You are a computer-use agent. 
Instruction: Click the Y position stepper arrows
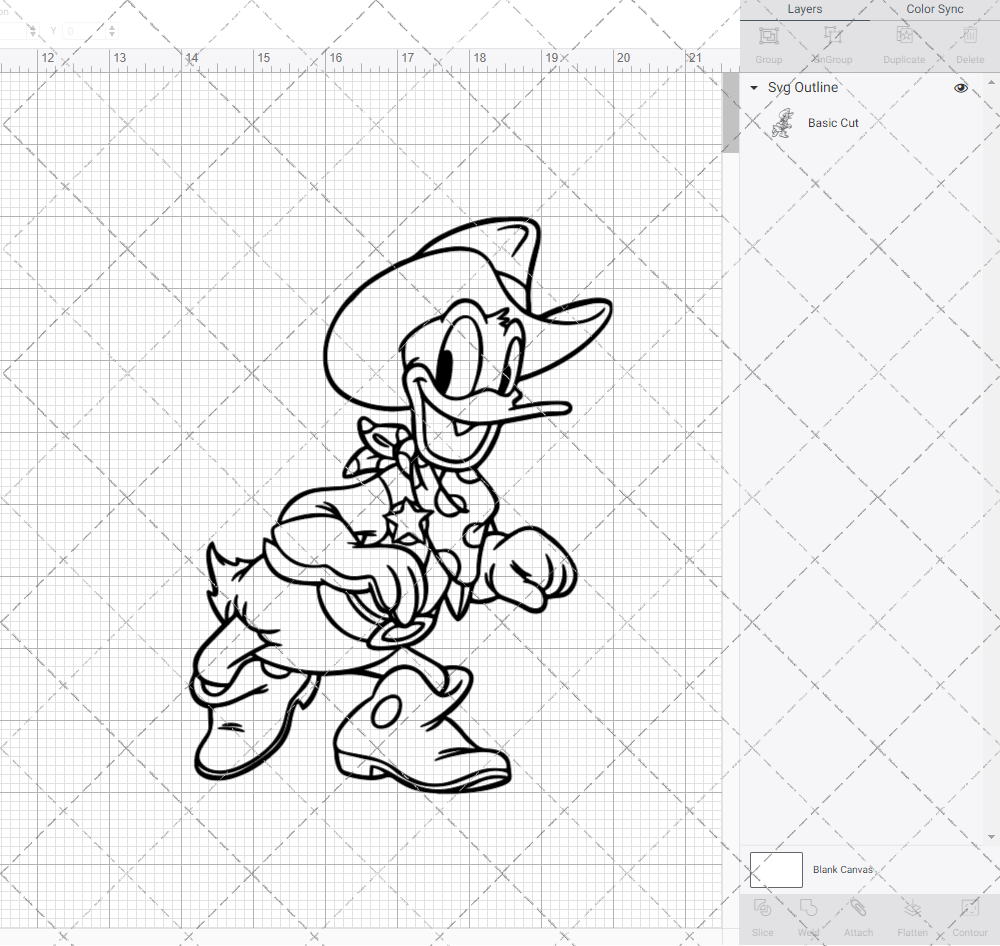point(112,31)
